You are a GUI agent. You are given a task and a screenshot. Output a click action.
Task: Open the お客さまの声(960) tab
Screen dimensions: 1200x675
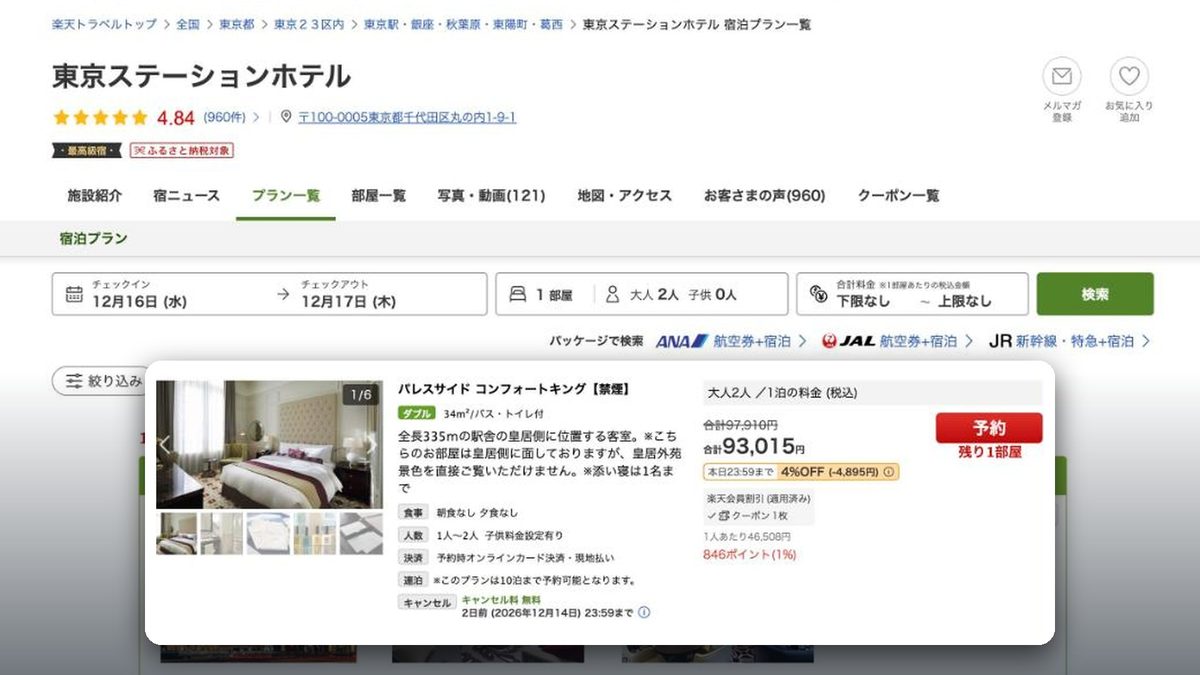(x=764, y=195)
